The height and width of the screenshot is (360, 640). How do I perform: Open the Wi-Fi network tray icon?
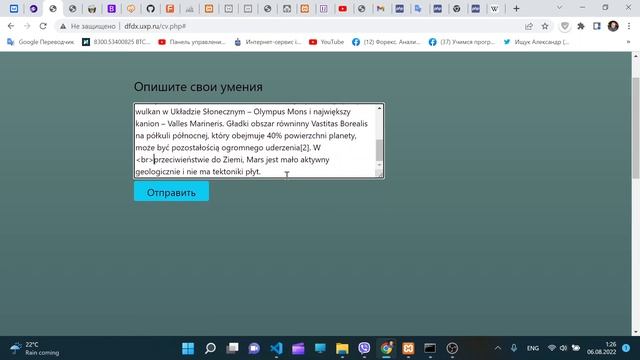click(552, 348)
